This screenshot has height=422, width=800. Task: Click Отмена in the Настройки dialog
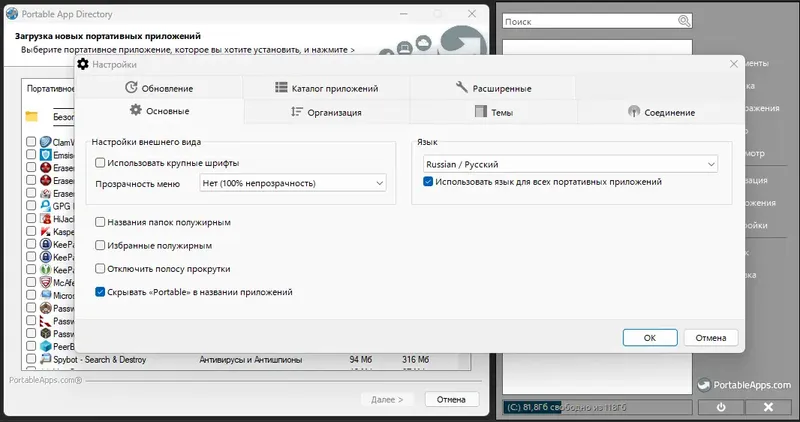coord(711,337)
